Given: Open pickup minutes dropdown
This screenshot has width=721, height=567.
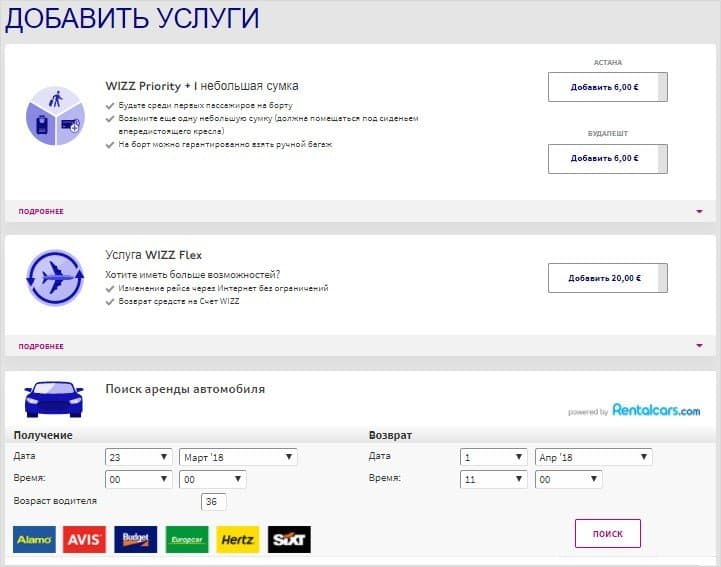Looking at the screenshot, I should [212, 479].
